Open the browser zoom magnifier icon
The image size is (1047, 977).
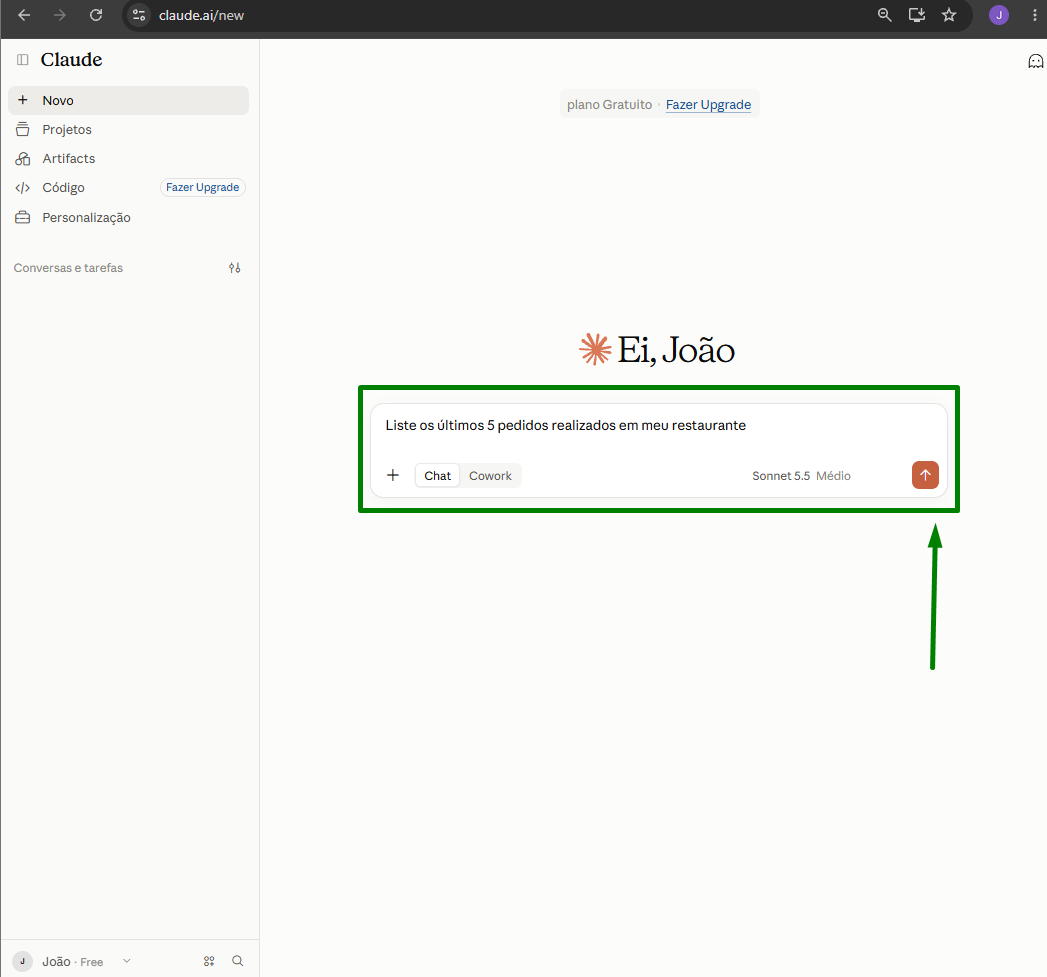(885, 15)
